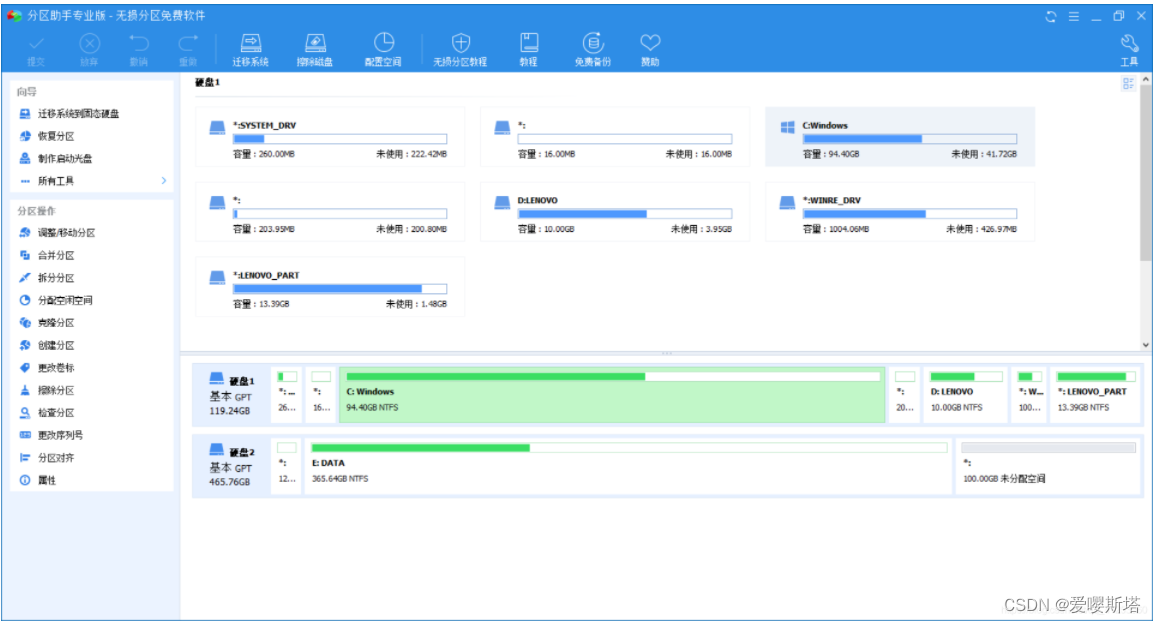Select *: LENOVO_PART 13.39GB map block
The width and height of the screenshot is (1156, 623).
point(1095,394)
